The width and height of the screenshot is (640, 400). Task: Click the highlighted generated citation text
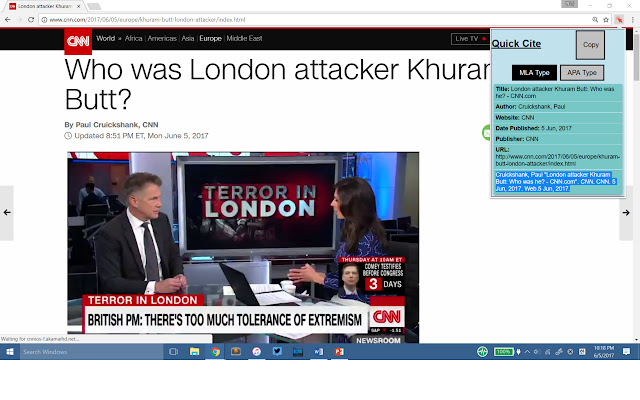[x=556, y=182]
